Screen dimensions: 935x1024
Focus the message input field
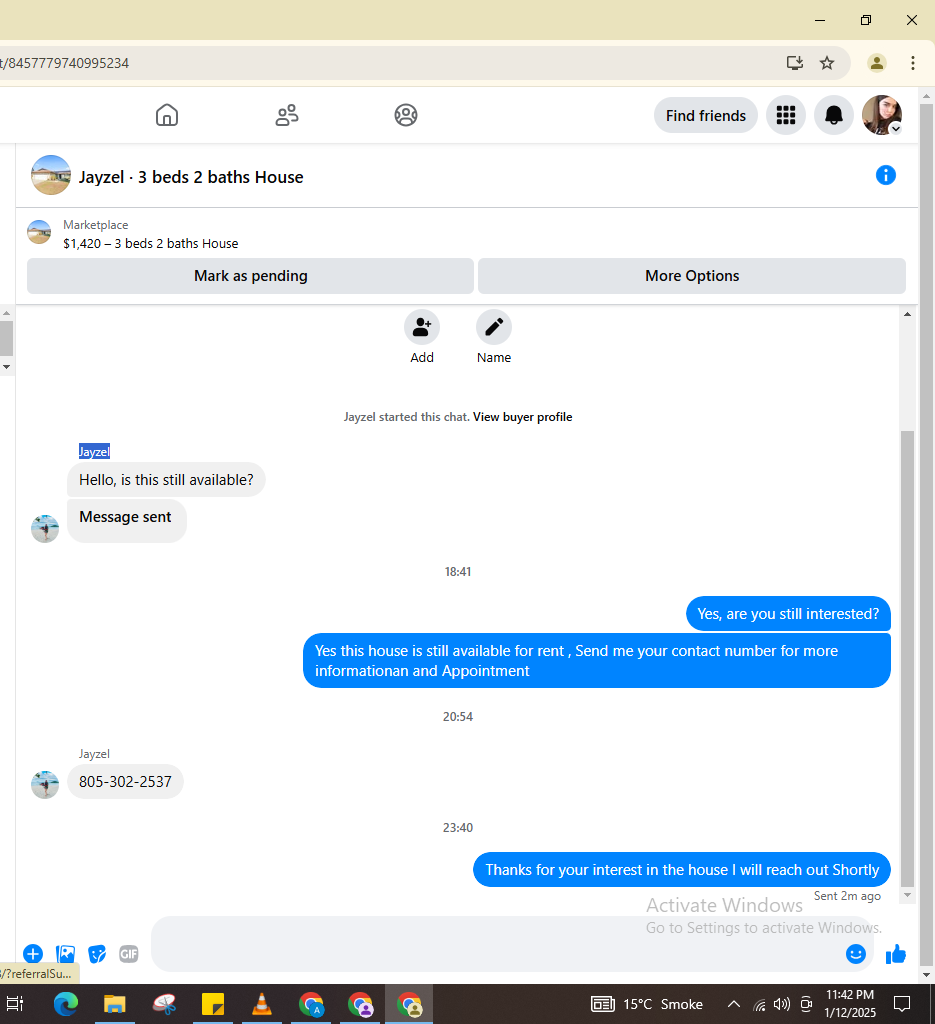pos(496,944)
